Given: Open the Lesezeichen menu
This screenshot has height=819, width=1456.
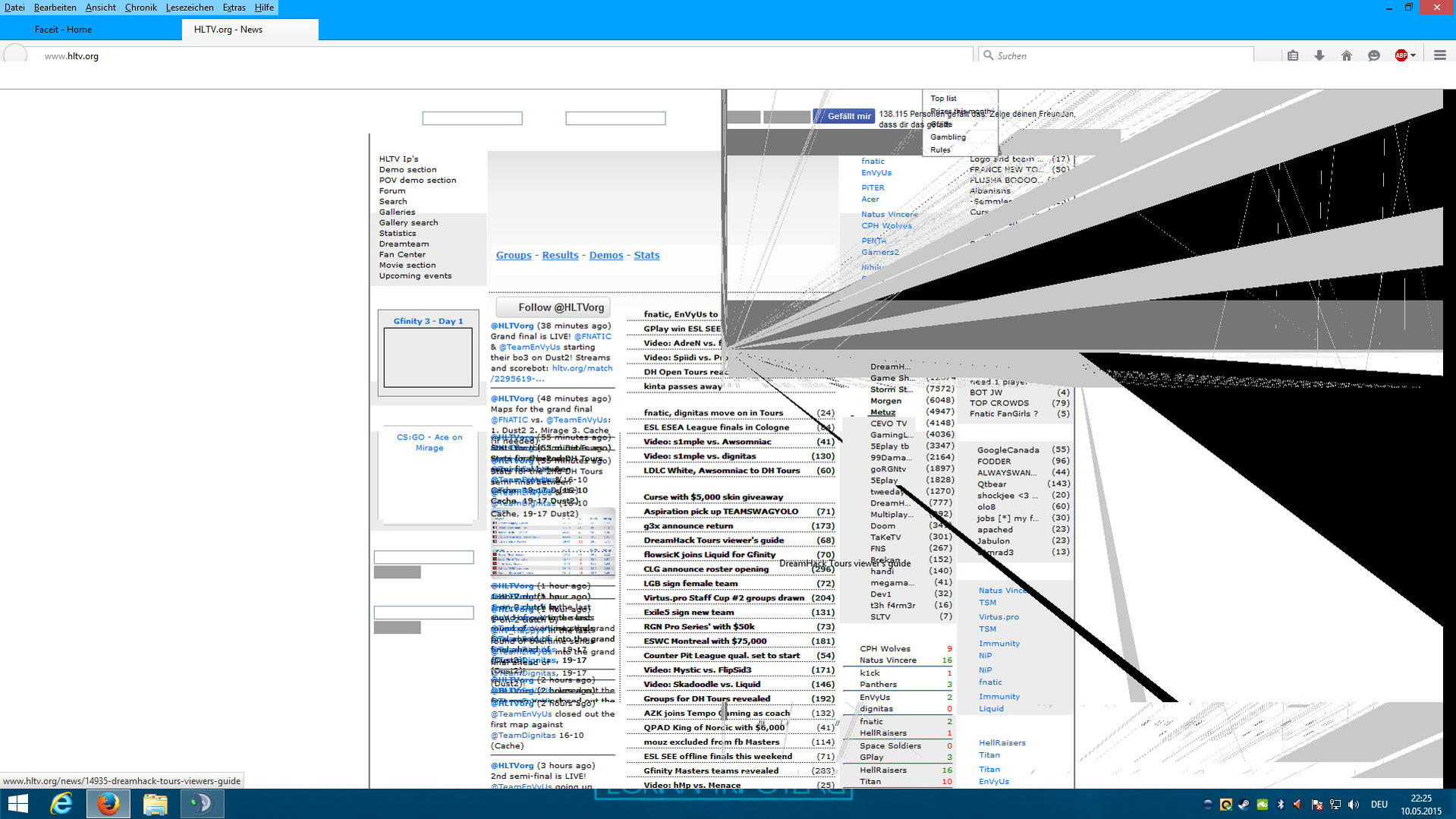Looking at the screenshot, I should point(190,8).
